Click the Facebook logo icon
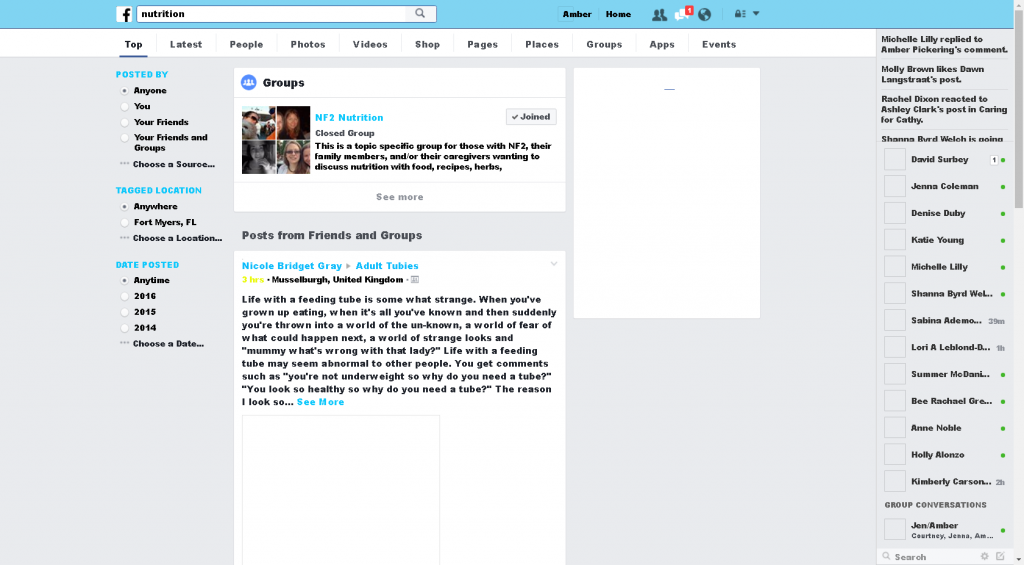Image resolution: width=1024 pixels, height=565 pixels. tap(124, 14)
